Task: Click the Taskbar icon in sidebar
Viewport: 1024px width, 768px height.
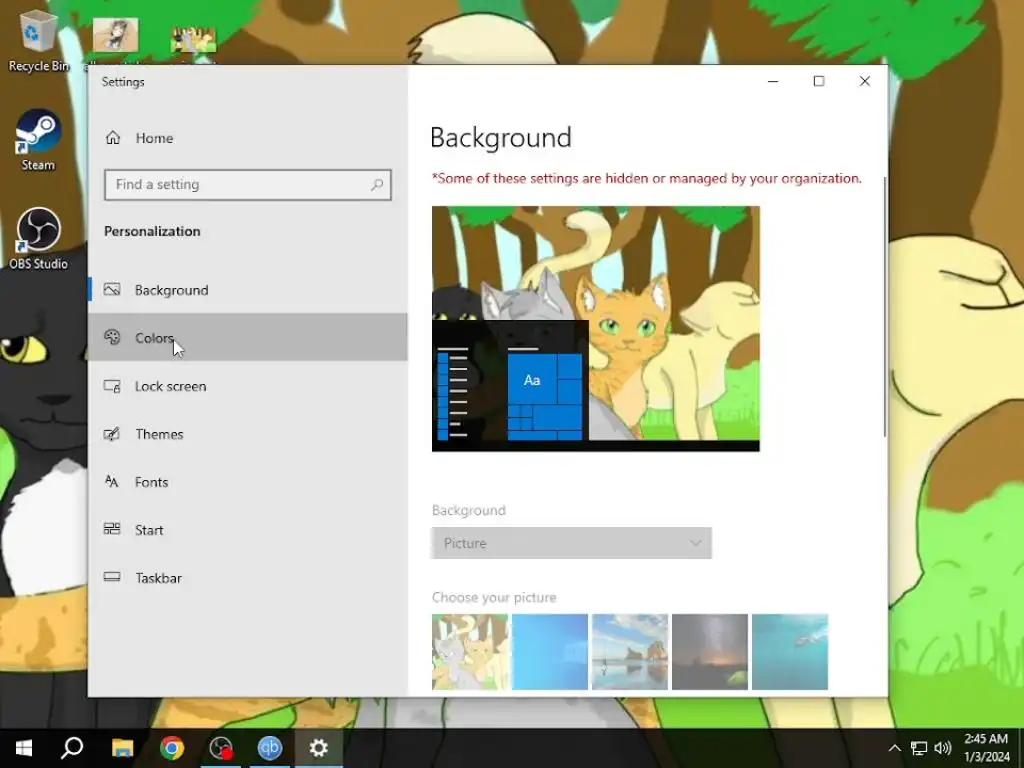Action: [112, 577]
